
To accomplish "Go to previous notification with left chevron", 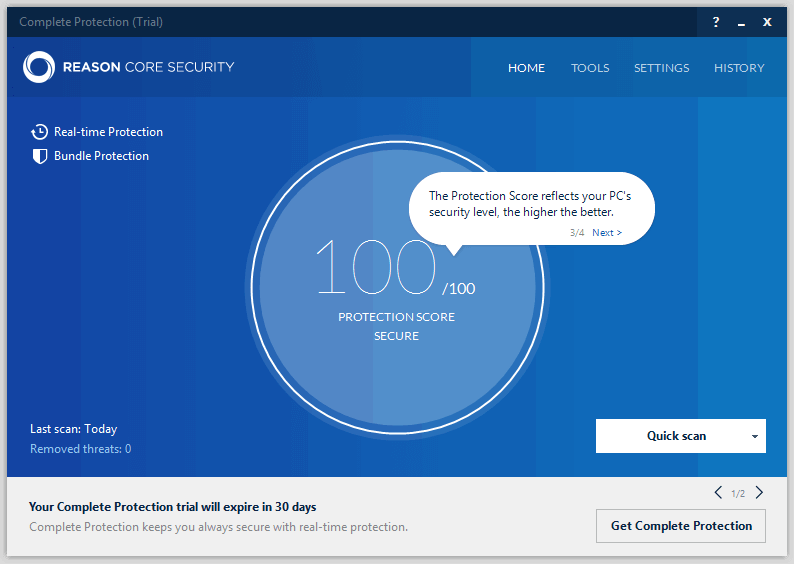I will point(718,492).
